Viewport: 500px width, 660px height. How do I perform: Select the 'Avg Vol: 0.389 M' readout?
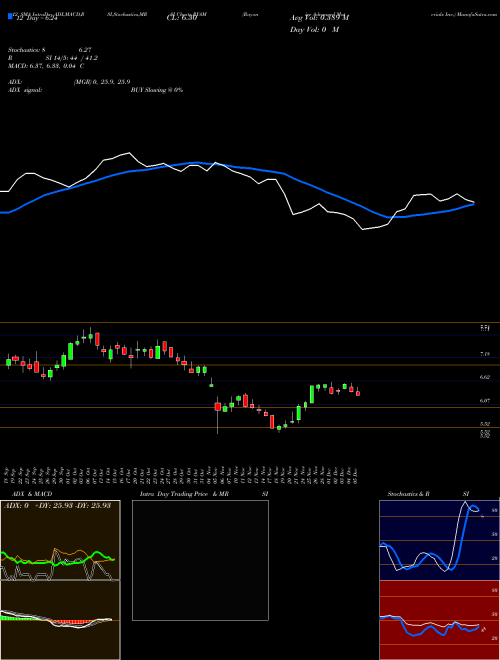(319, 18)
